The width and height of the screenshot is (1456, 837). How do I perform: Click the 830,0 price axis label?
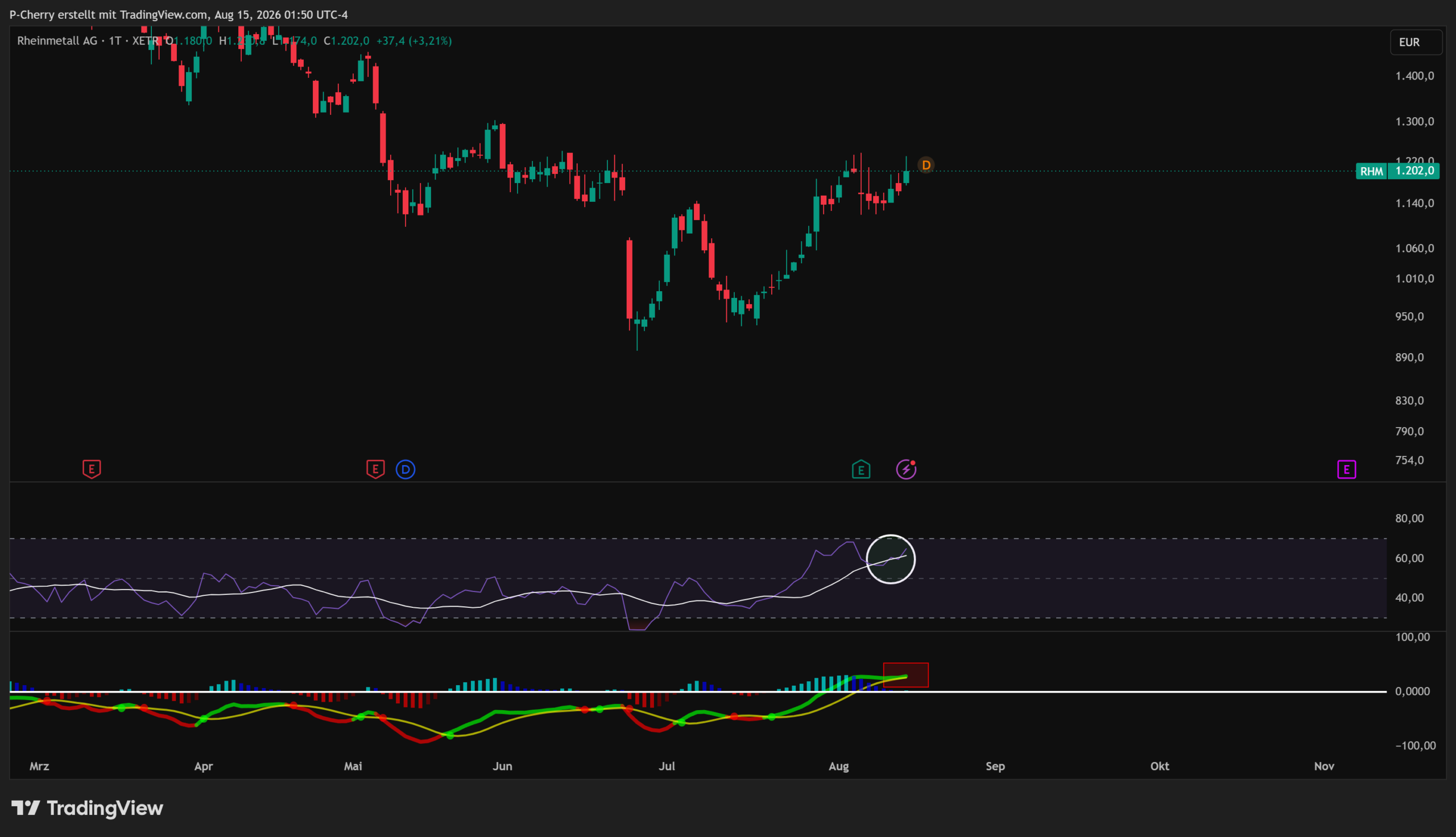click(x=1409, y=401)
